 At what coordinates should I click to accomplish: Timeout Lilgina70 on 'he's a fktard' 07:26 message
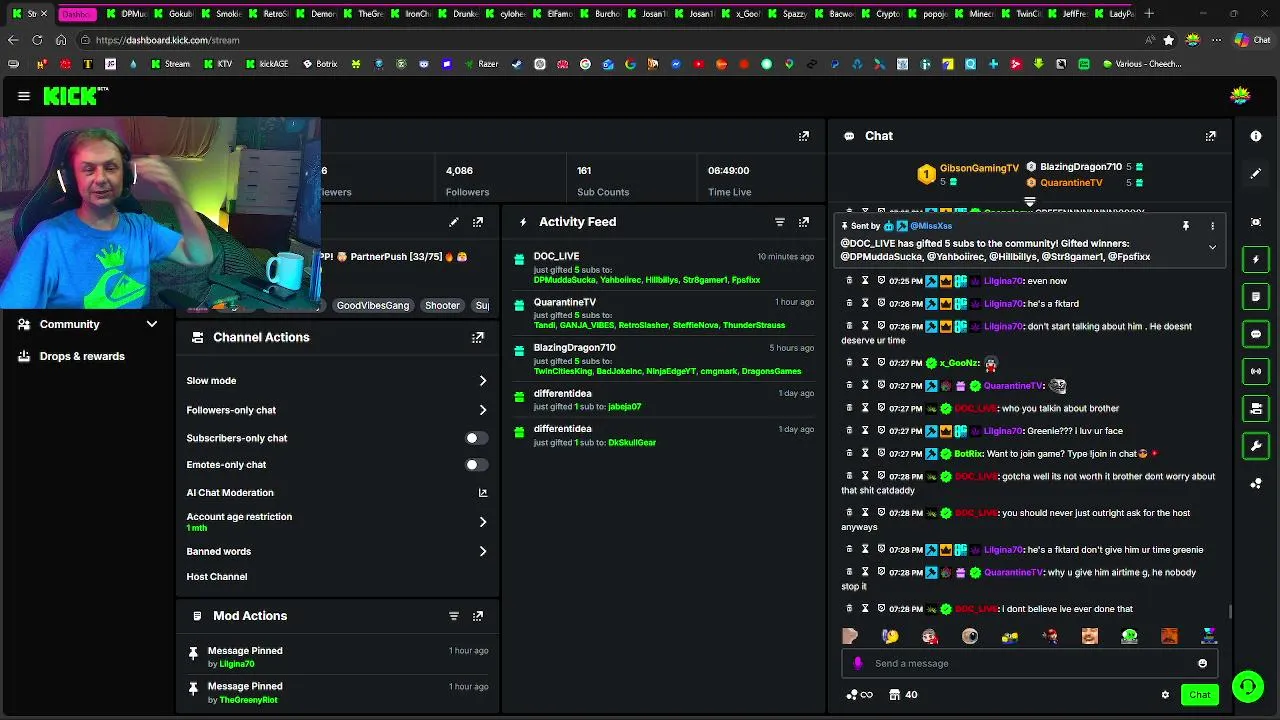pyautogui.click(x=865, y=304)
